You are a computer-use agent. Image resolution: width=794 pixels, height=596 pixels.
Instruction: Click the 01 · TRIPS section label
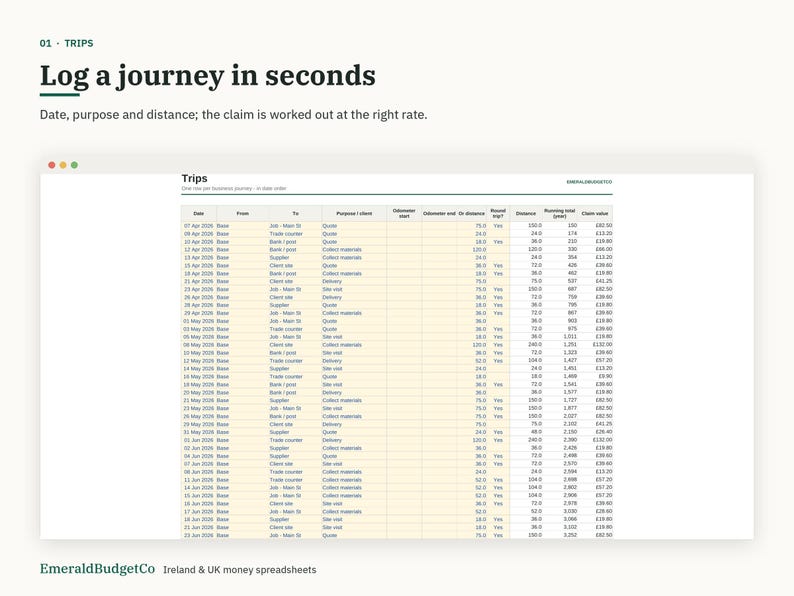pyautogui.click(x=66, y=44)
